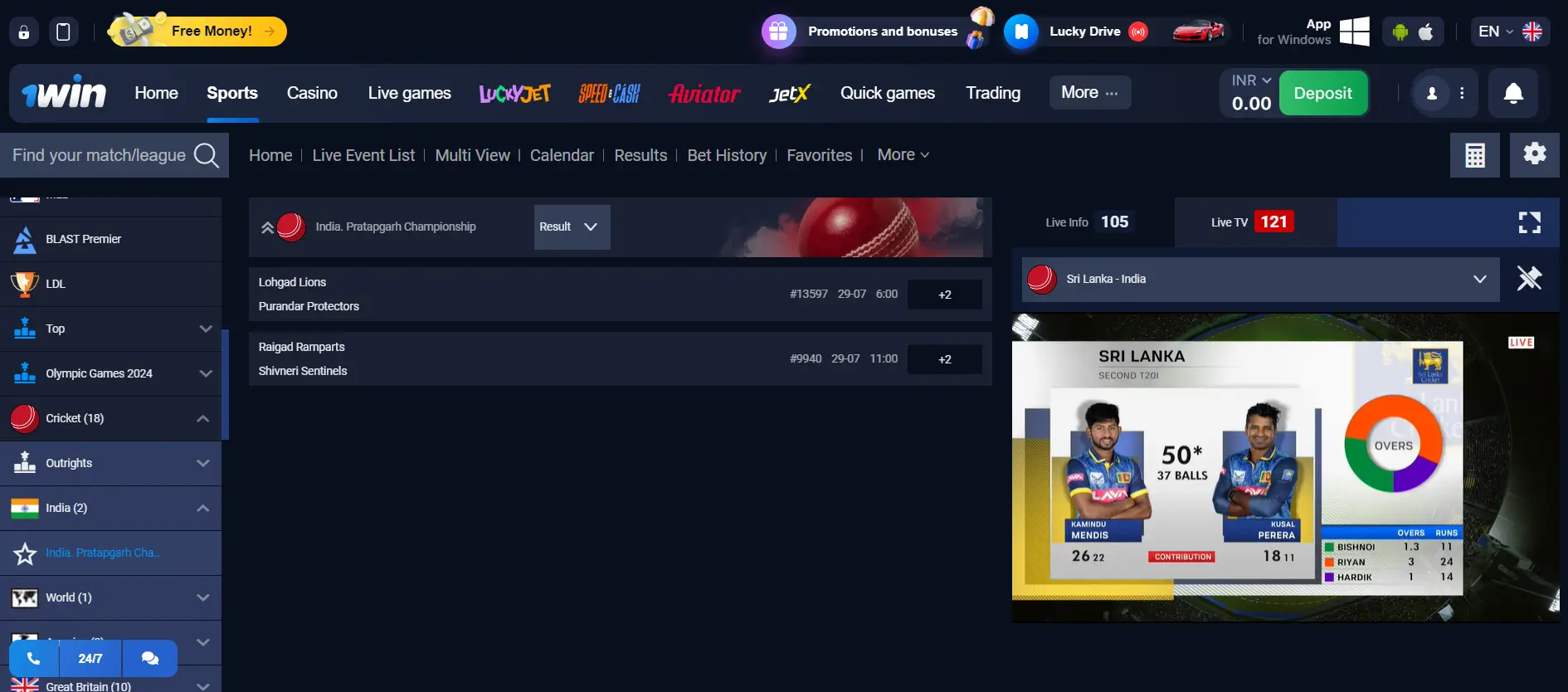This screenshot has width=1568, height=692.
Task: Open Live Event List
Action: [x=363, y=155]
